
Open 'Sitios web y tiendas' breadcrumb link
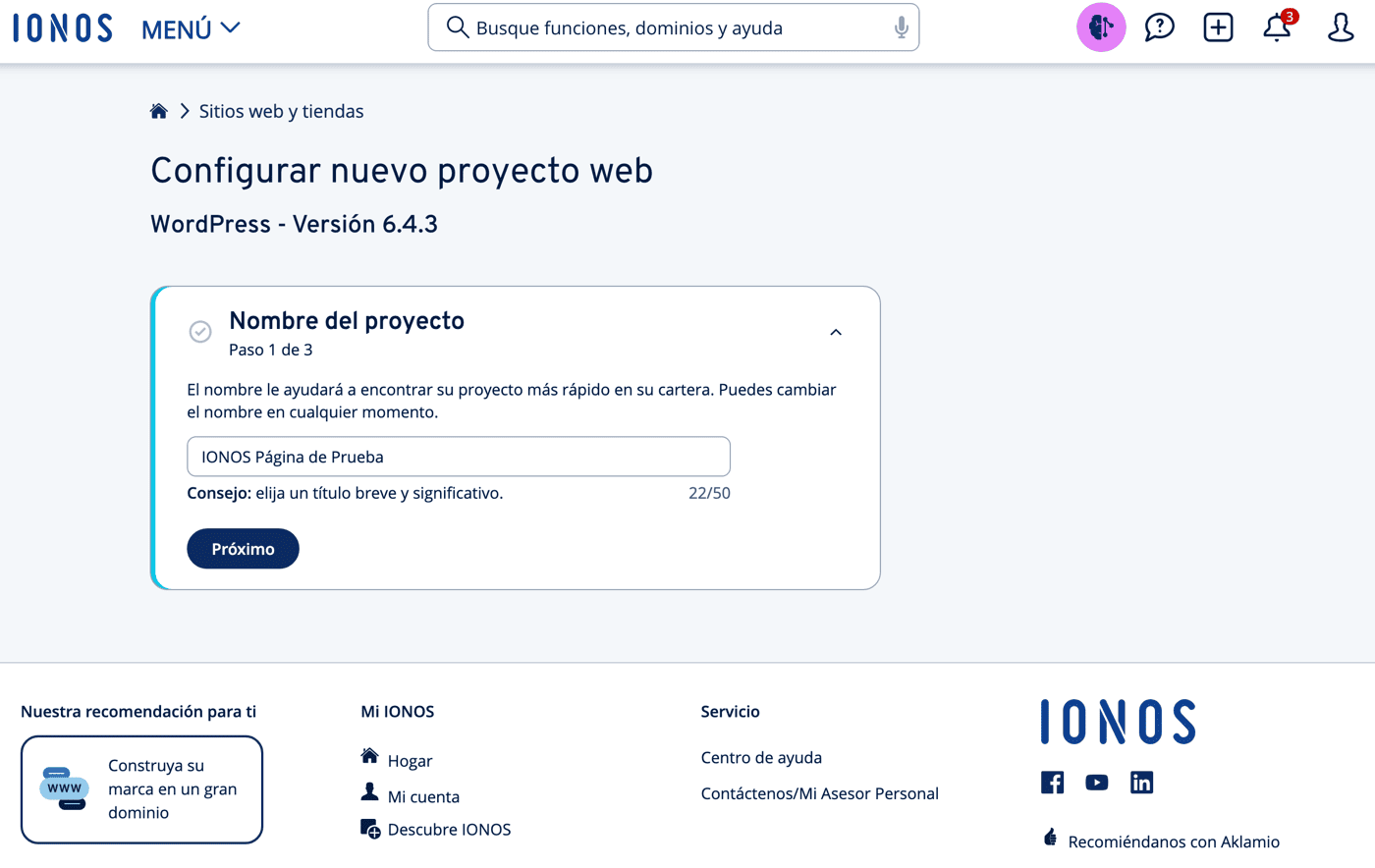tap(281, 111)
